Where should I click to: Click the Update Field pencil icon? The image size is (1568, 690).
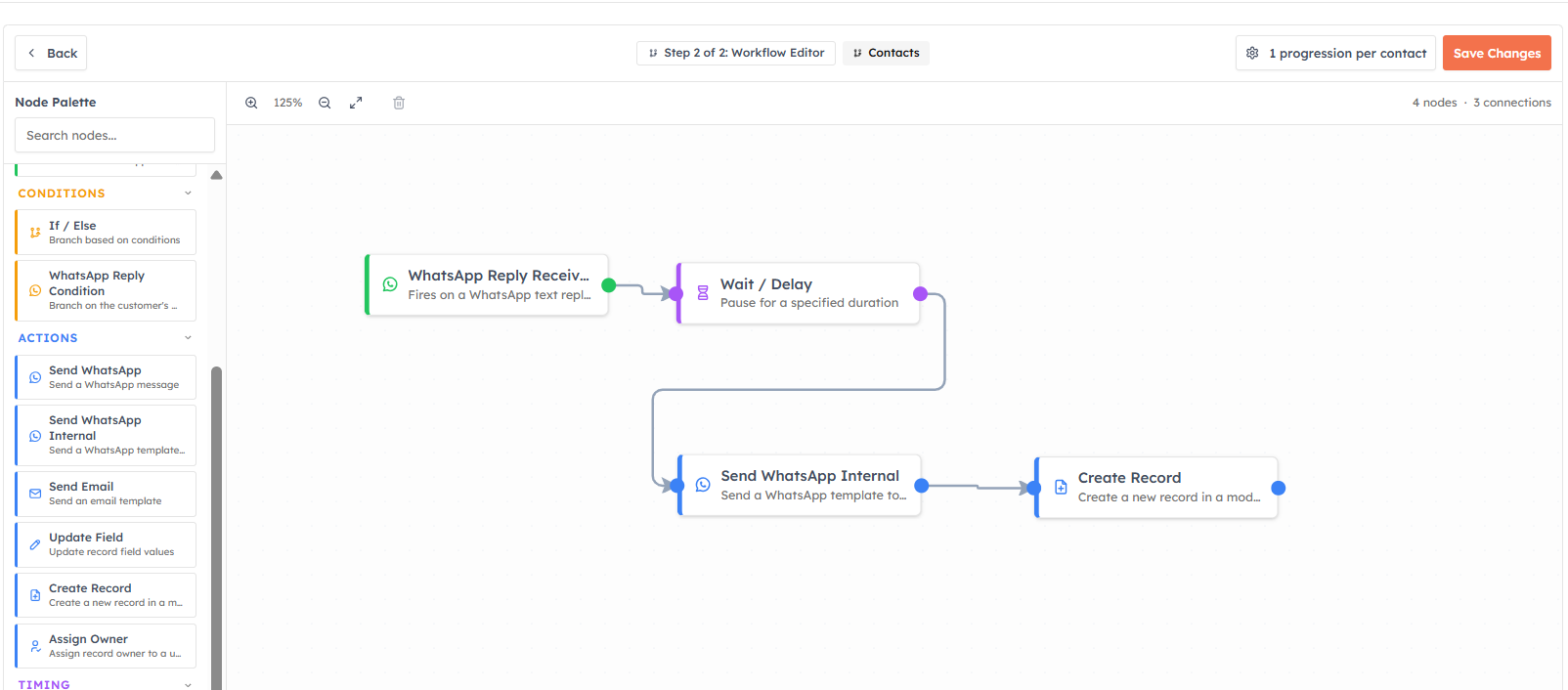(35, 544)
